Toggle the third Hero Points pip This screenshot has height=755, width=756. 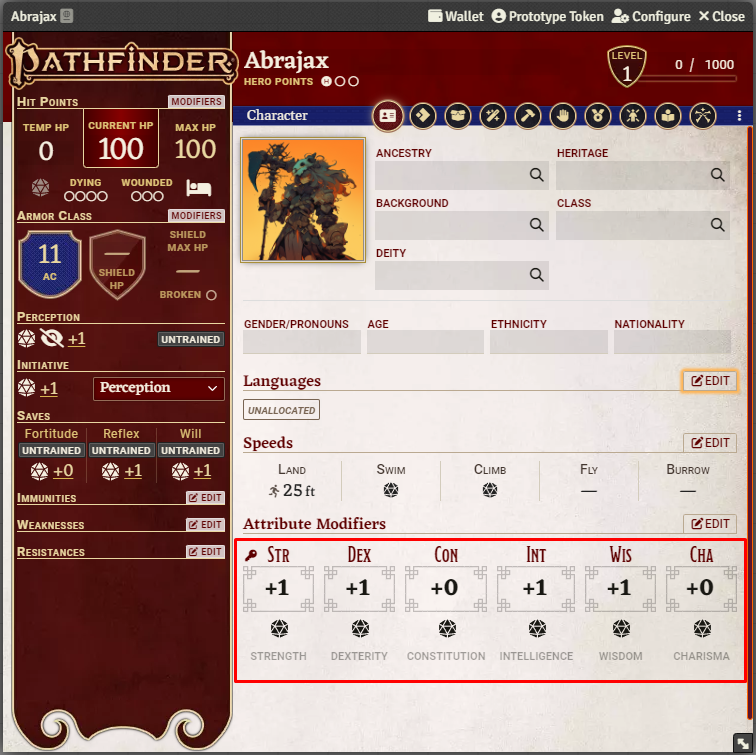point(353,81)
